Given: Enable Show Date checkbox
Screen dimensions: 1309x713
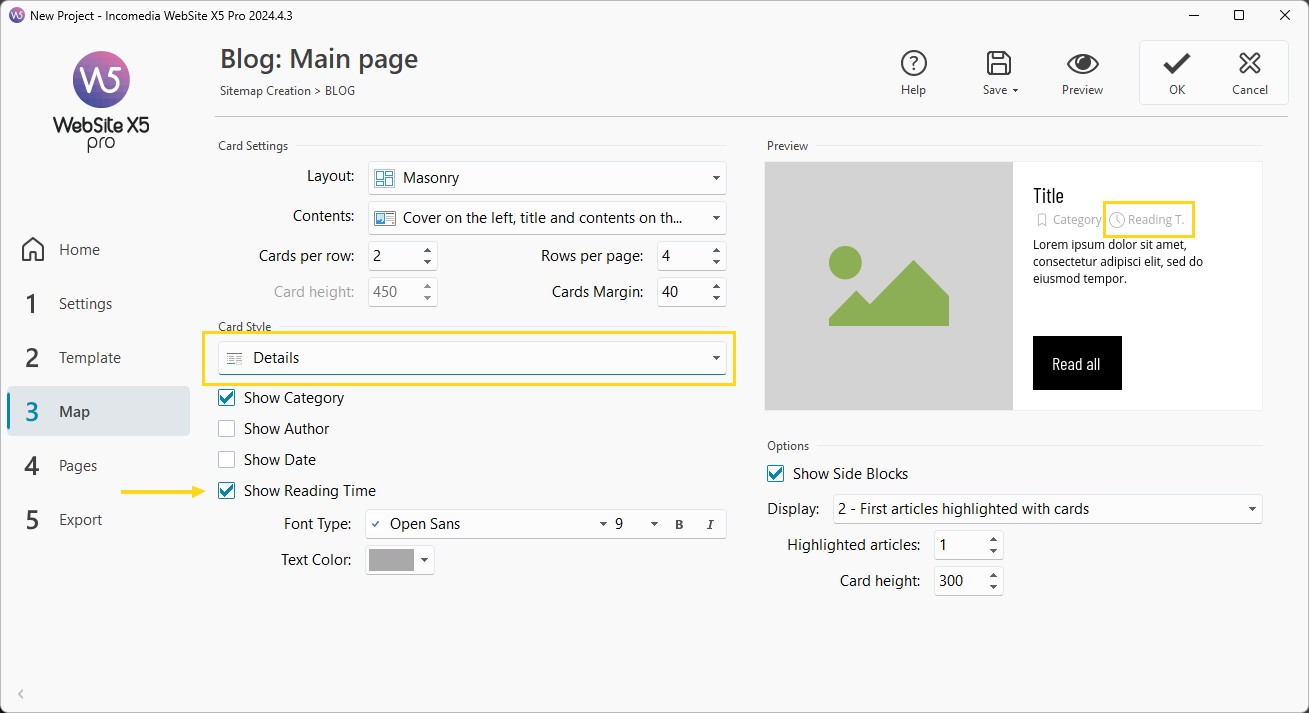Looking at the screenshot, I should [x=227, y=460].
